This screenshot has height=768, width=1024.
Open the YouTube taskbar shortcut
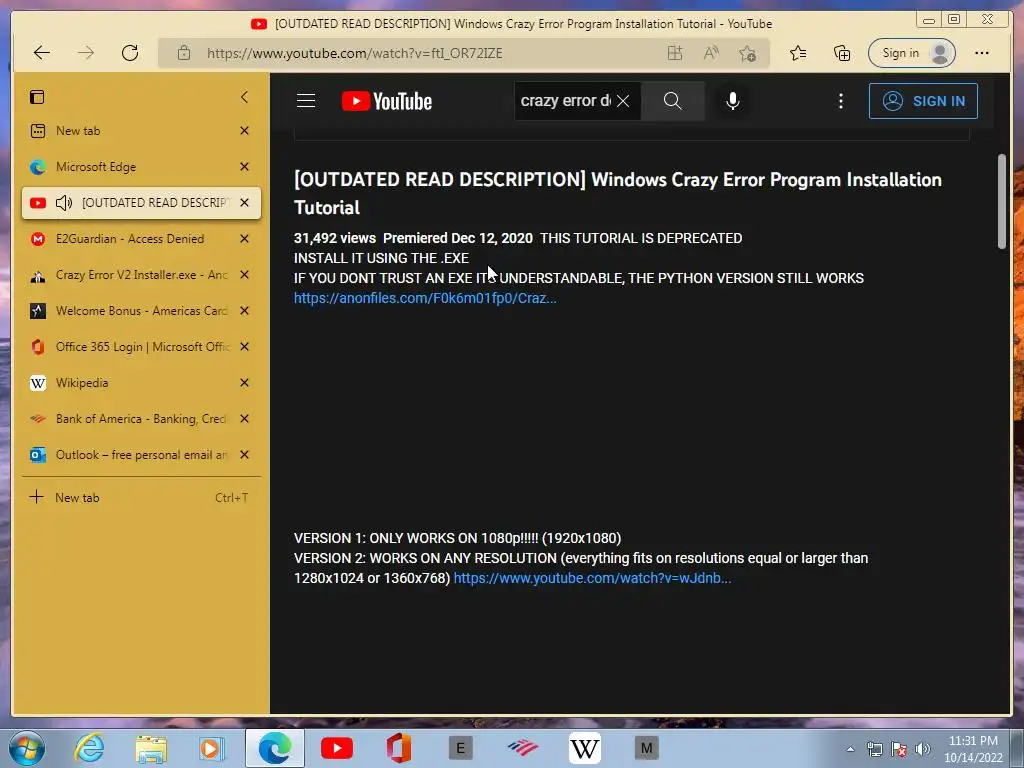pos(337,748)
